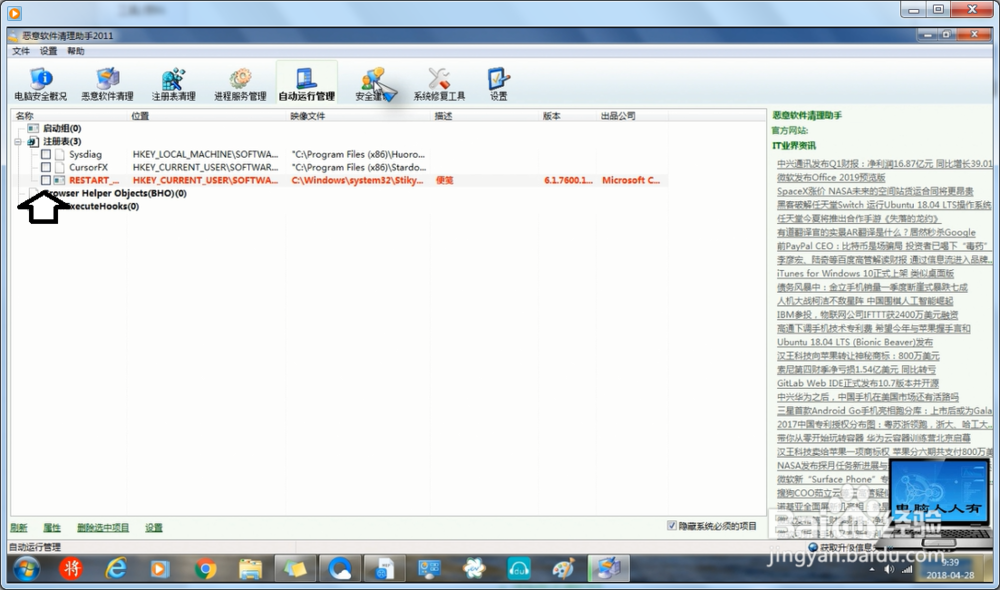Open 电脑安全概况 computer security overview

(40, 84)
